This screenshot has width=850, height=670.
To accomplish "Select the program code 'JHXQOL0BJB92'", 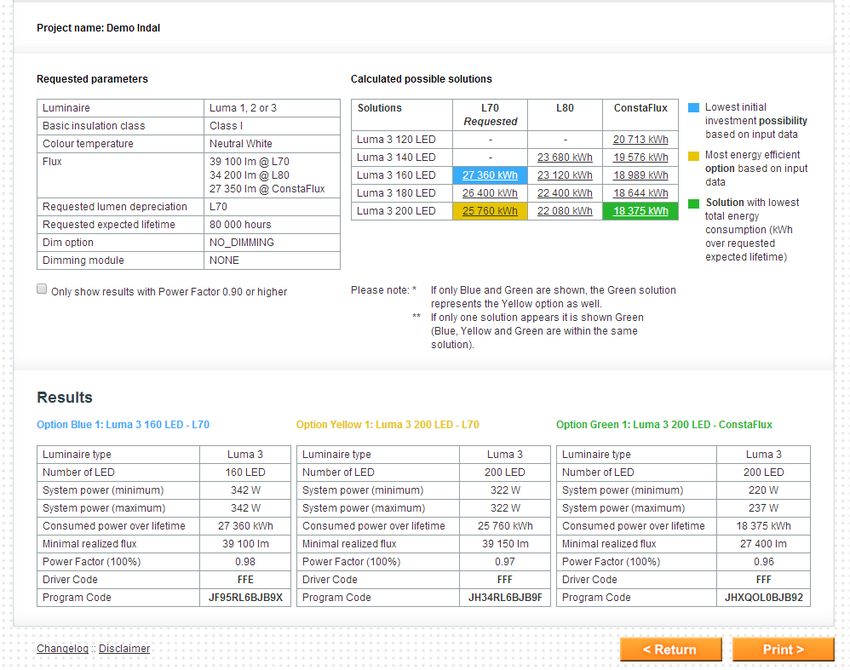I will (x=764, y=597).
